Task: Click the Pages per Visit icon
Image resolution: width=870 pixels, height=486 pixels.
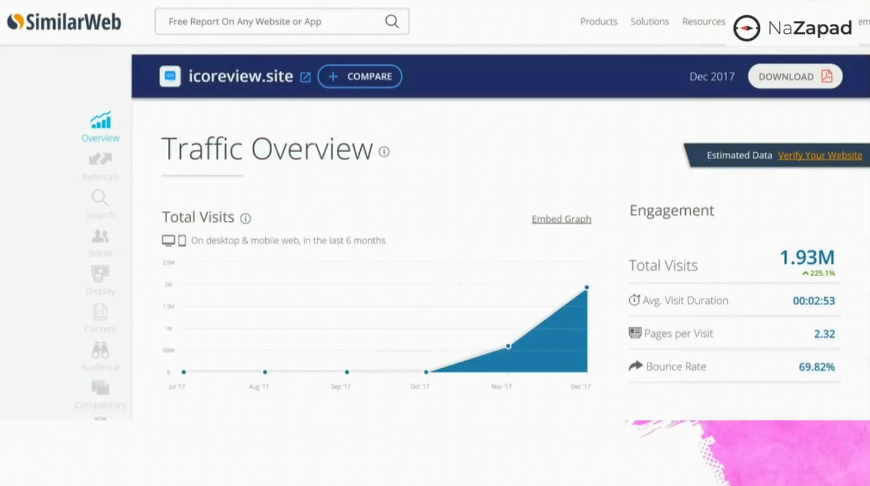Action: coord(635,333)
